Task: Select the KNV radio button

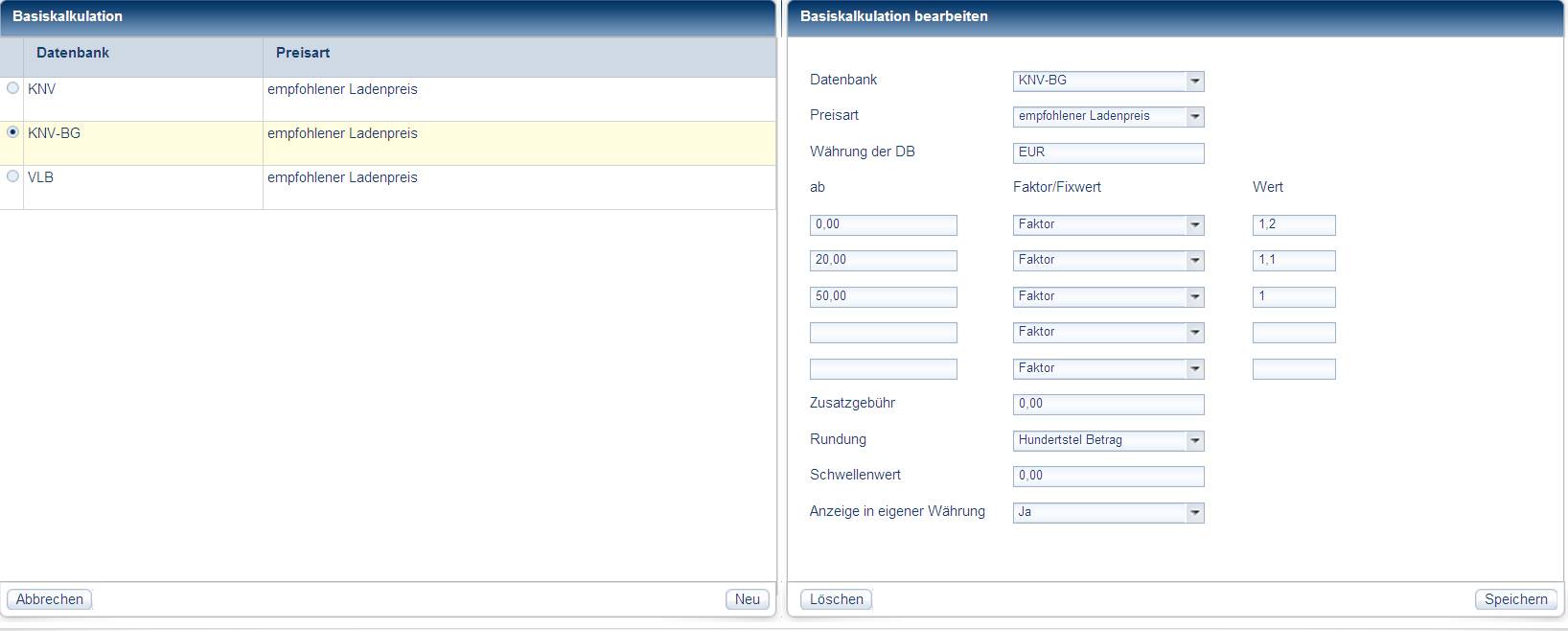Action: [x=12, y=88]
